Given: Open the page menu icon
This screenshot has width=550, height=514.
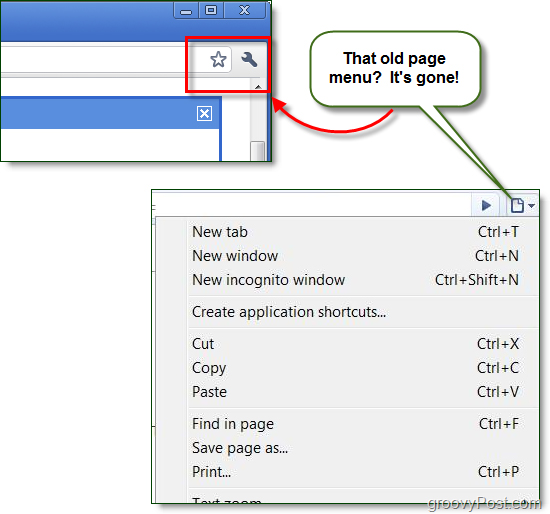Looking at the screenshot, I should click(522, 205).
